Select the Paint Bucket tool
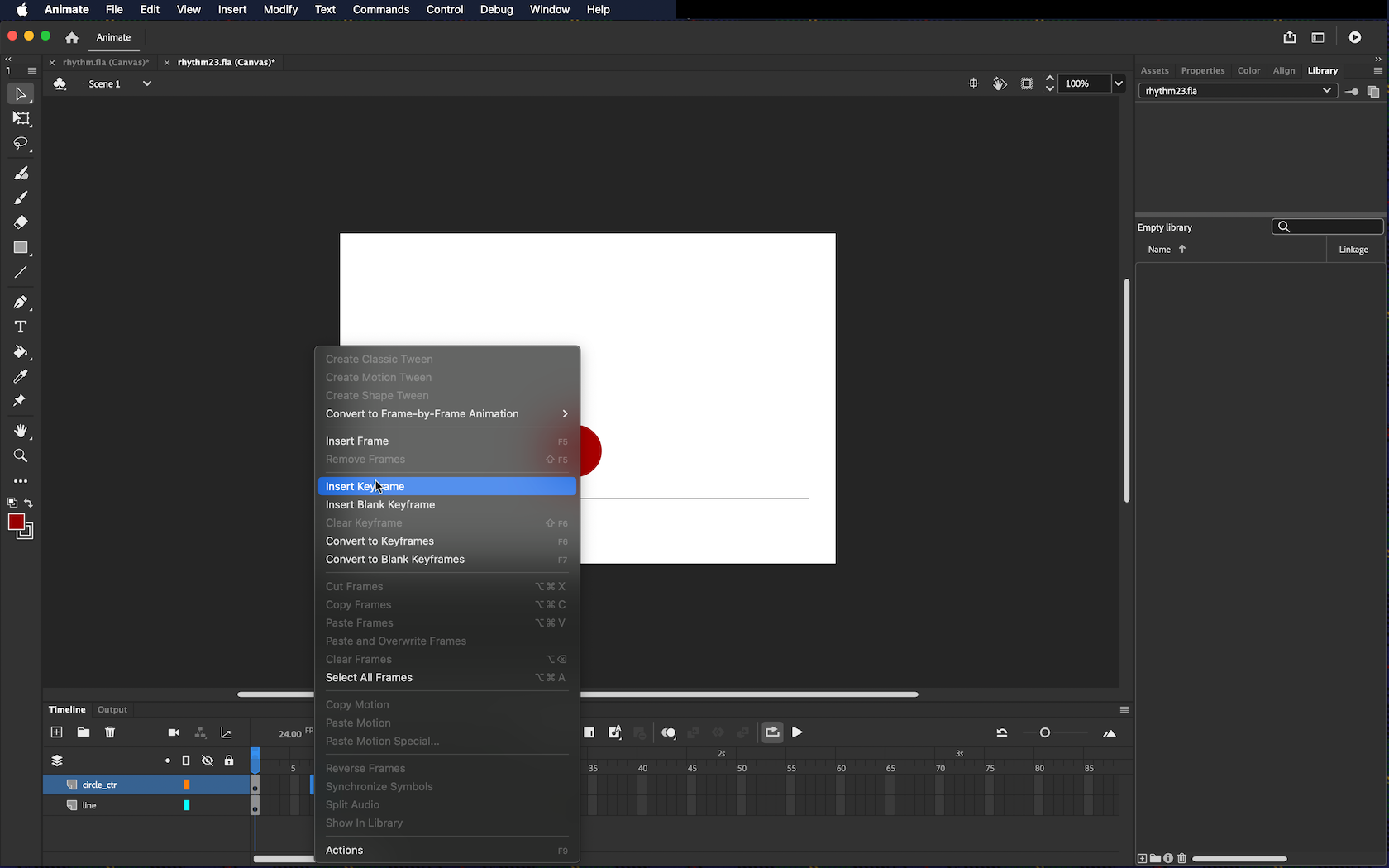The width and height of the screenshot is (1389, 868). pos(21,352)
